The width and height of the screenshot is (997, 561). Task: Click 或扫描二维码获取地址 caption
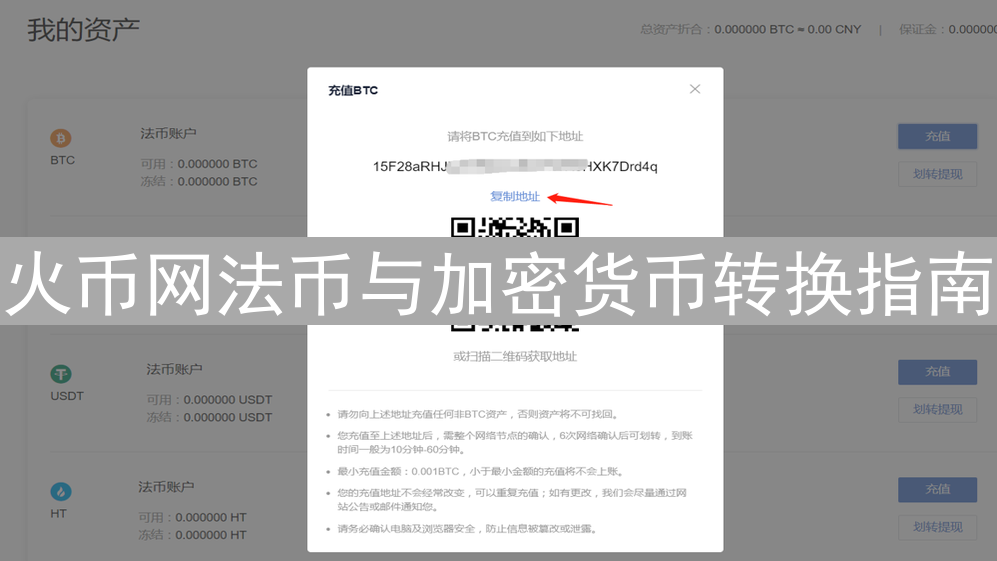pos(515,357)
